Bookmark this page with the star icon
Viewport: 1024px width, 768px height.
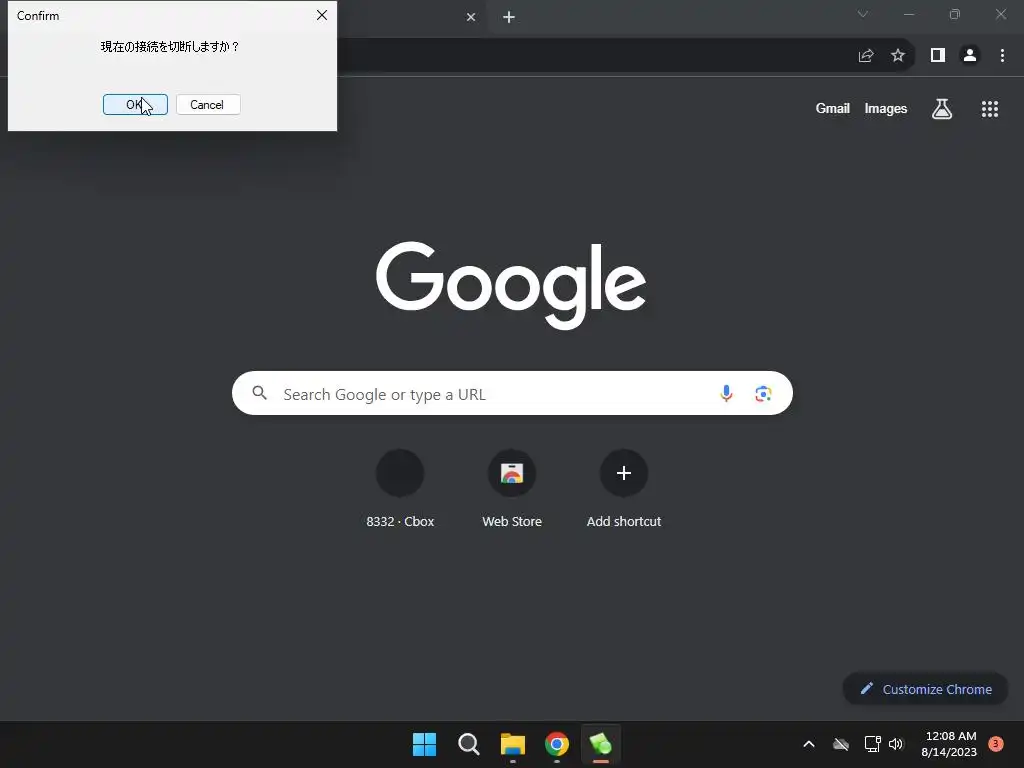click(898, 56)
